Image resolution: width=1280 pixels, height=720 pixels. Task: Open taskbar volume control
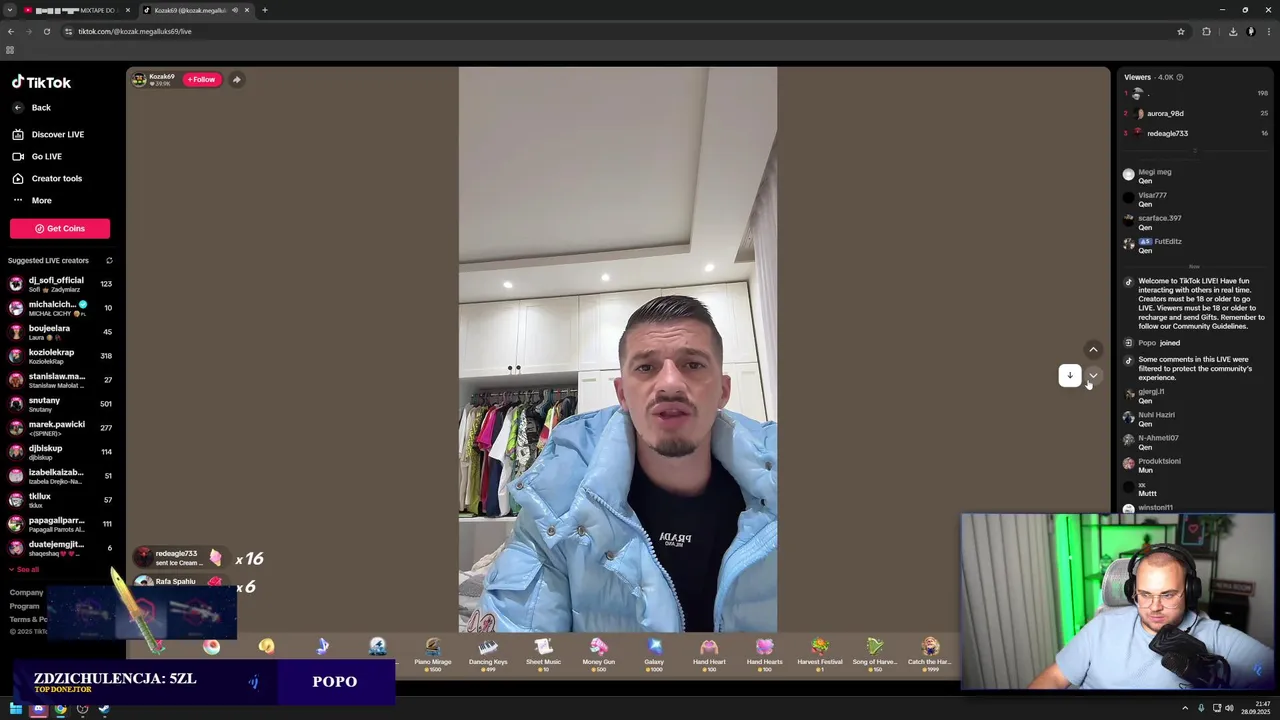coord(1228,709)
